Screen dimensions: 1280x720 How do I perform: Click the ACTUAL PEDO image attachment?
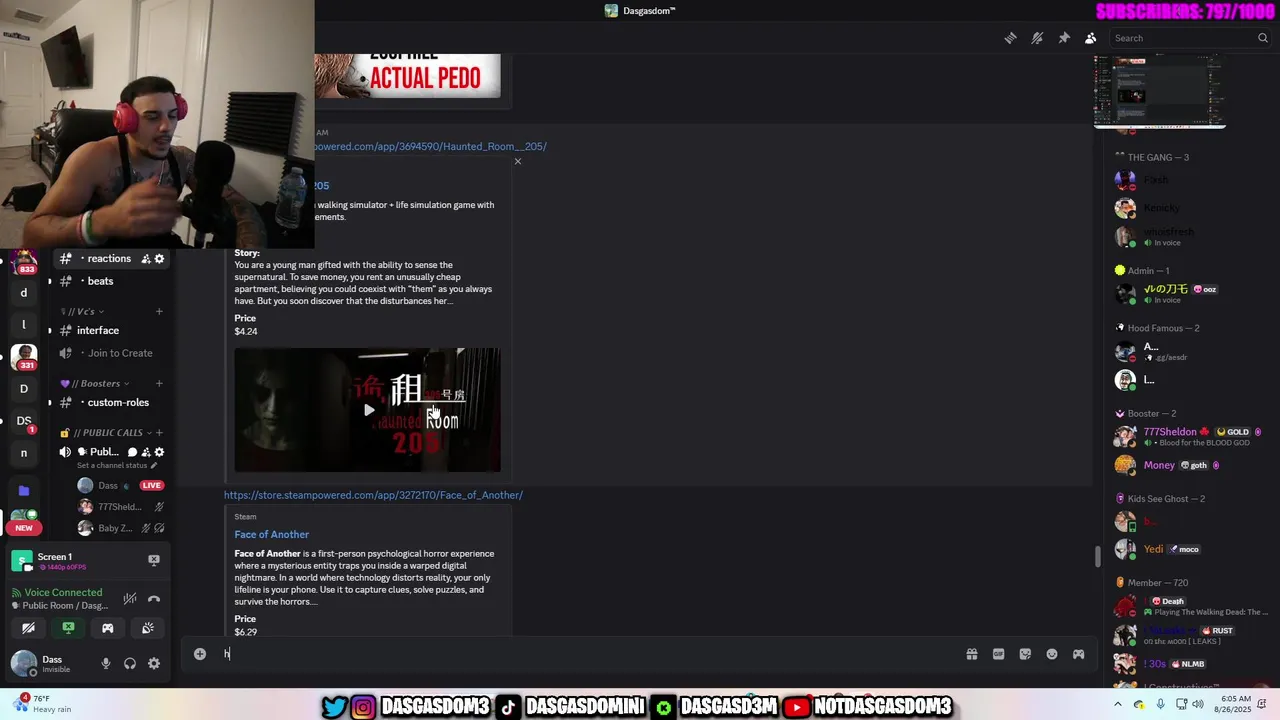[408, 76]
